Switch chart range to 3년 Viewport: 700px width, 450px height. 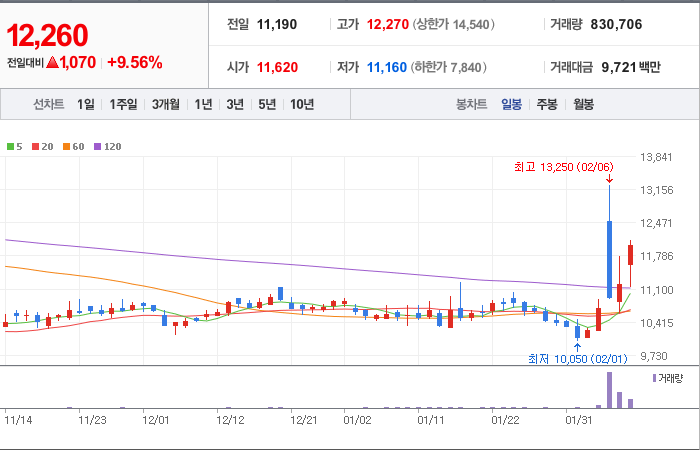pos(235,104)
